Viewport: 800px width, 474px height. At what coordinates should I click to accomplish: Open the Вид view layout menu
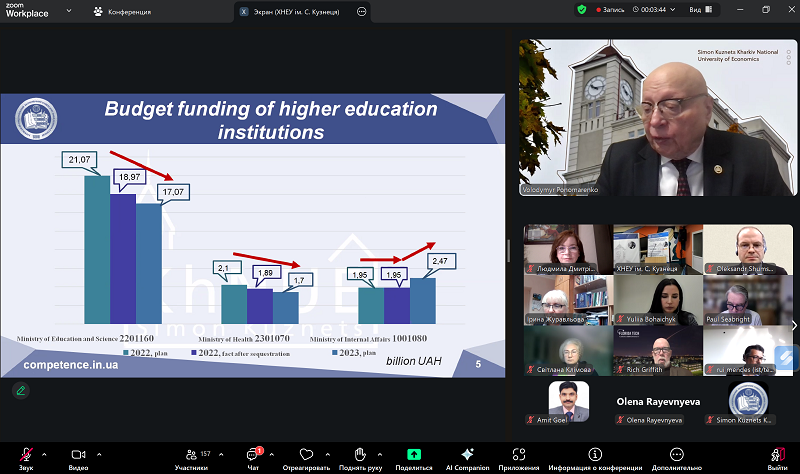(x=699, y=9)
